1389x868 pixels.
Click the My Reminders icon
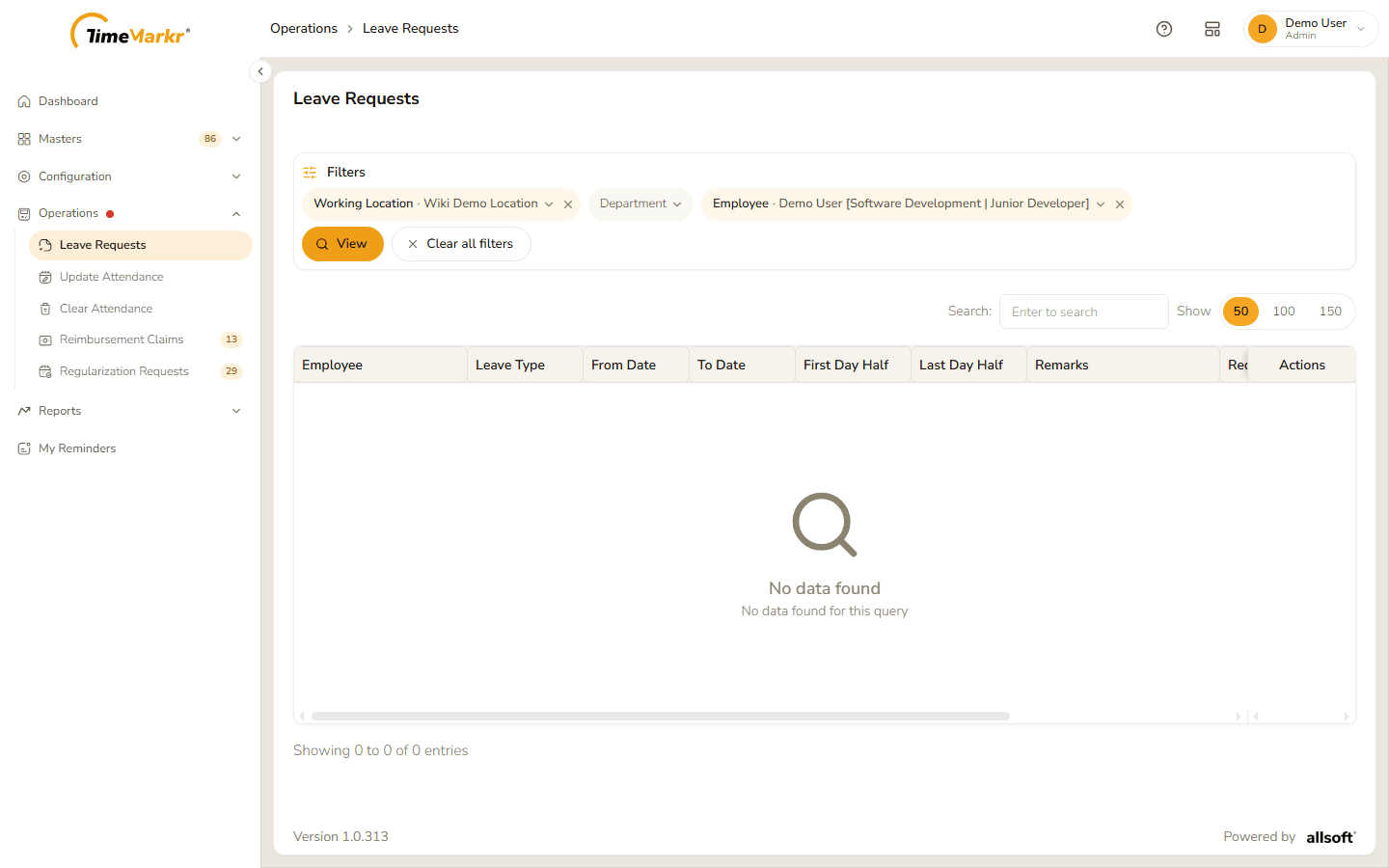click(24, 448)
